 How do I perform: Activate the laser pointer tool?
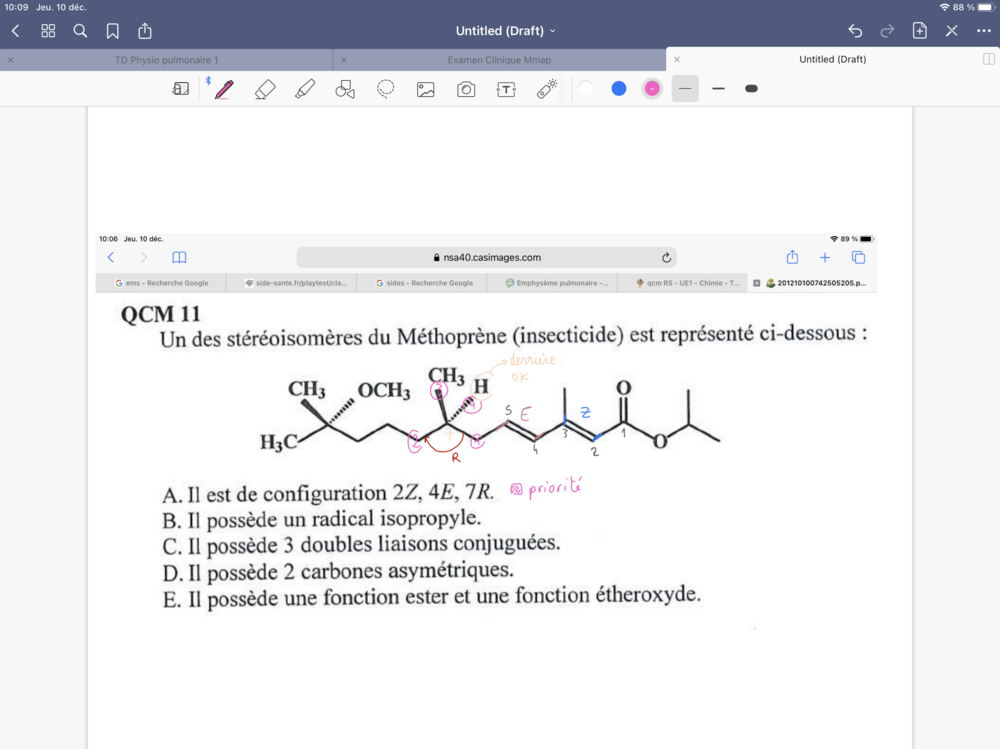[546, 89]
